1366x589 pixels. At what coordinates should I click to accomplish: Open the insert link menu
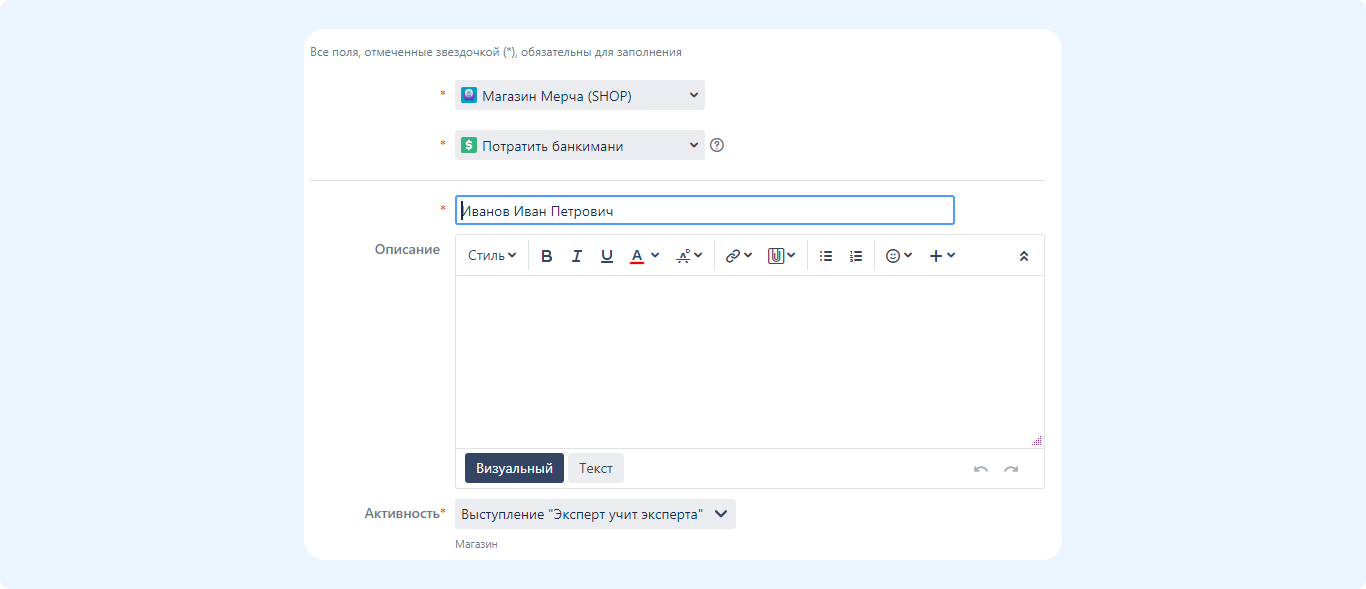coord(738,256)
